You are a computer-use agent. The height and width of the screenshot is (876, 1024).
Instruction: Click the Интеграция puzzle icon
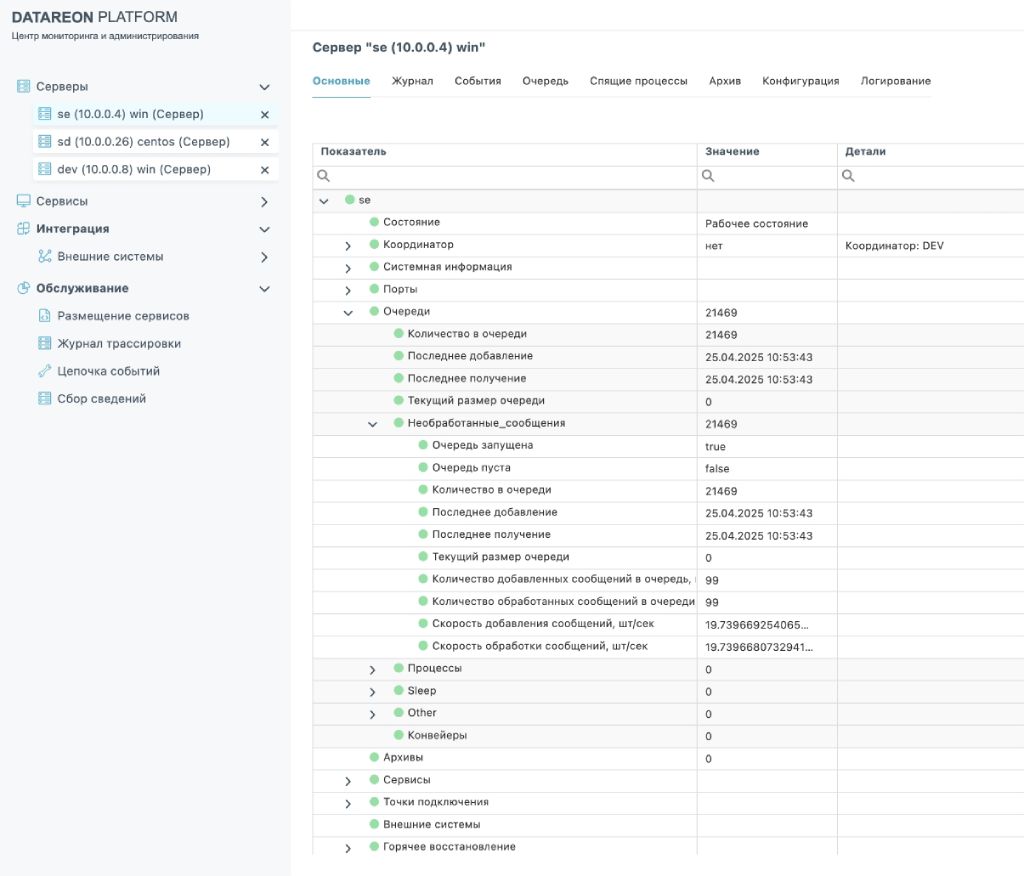pos(24,229)
